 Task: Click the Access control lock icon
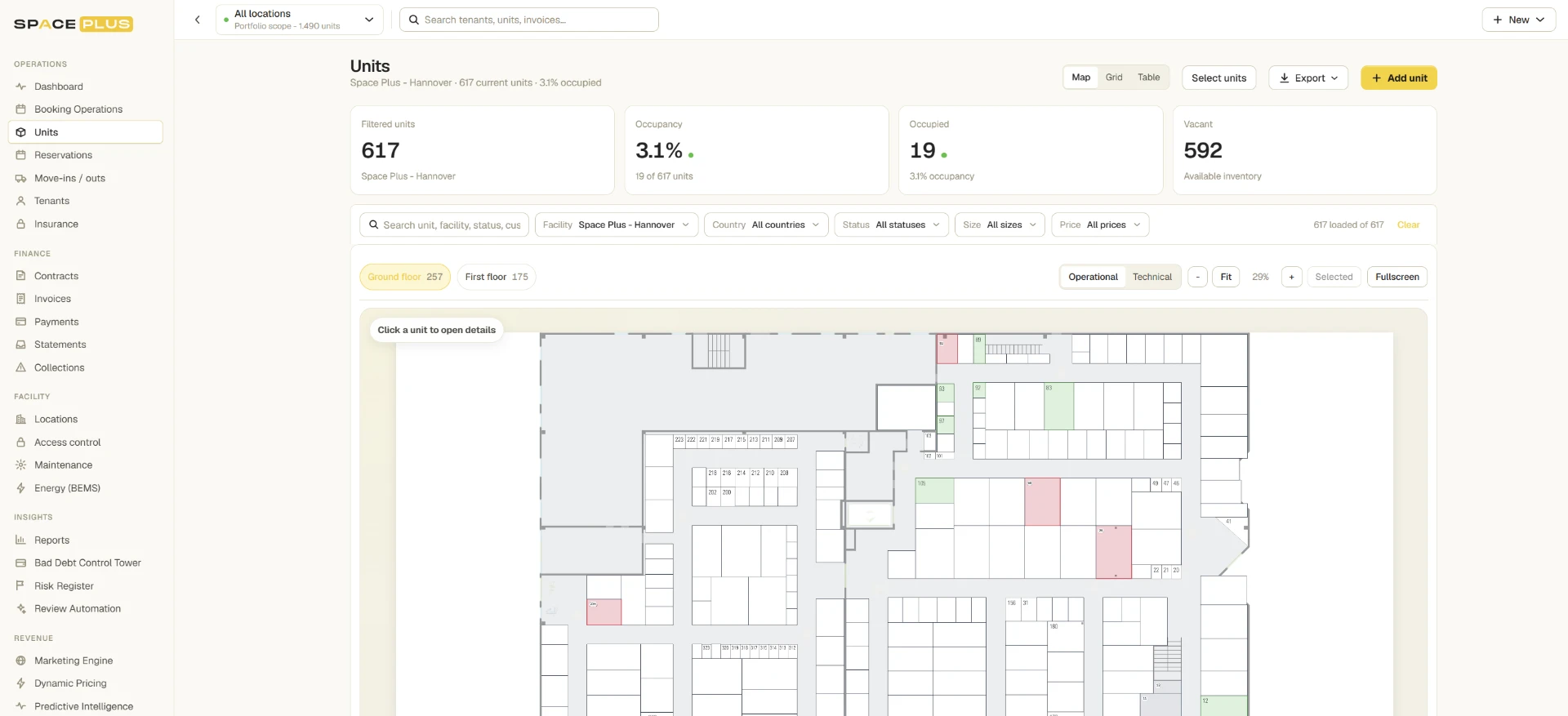[21, 442]
